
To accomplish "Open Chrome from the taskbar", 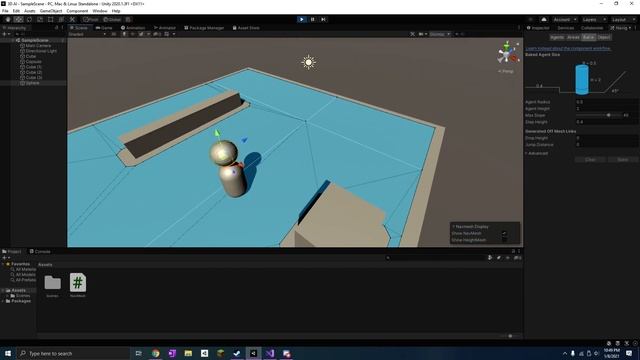I will click(156, 353).
